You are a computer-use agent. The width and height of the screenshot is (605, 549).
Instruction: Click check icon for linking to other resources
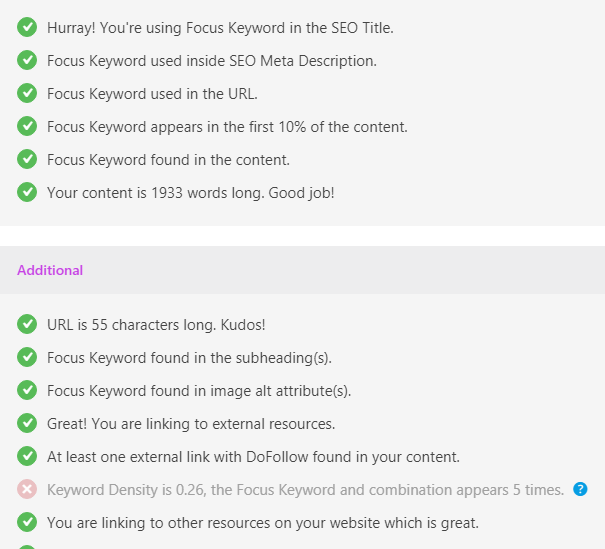(28, 523)
